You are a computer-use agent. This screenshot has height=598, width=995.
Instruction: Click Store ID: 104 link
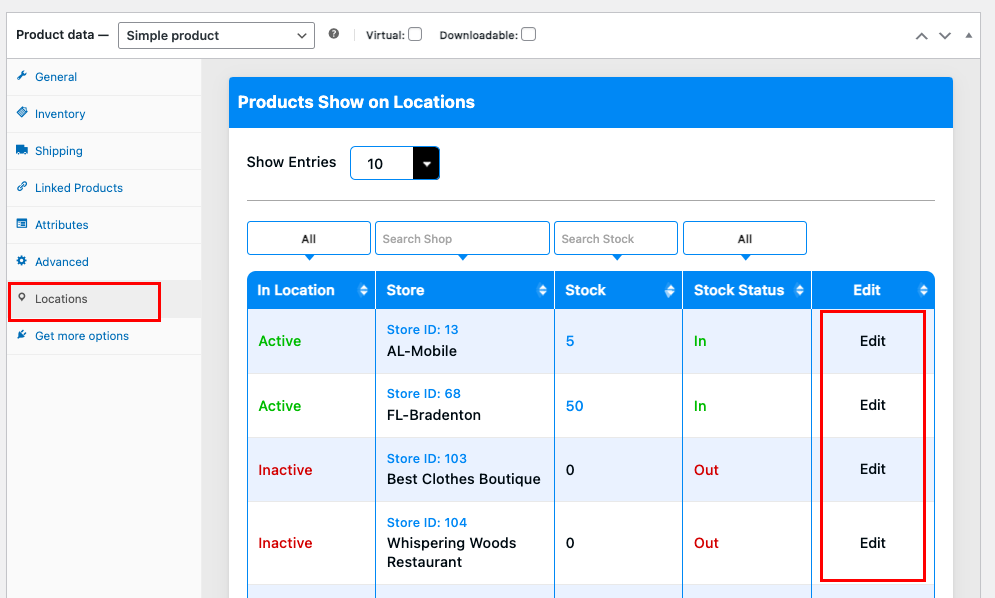tap(426, 522)
